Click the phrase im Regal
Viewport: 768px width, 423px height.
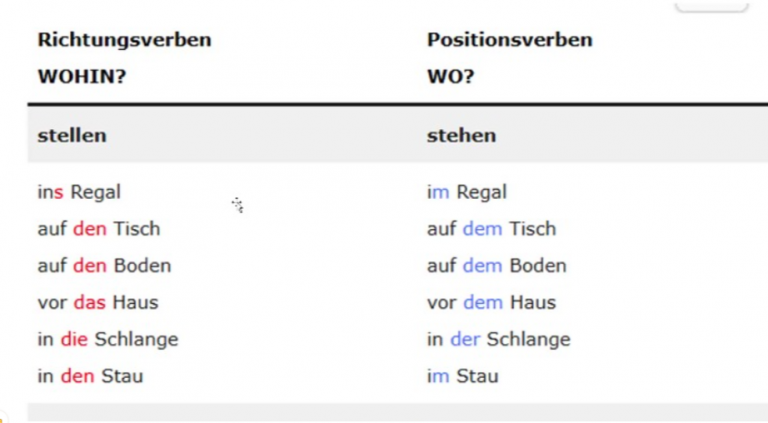click(x=467, y=192)
